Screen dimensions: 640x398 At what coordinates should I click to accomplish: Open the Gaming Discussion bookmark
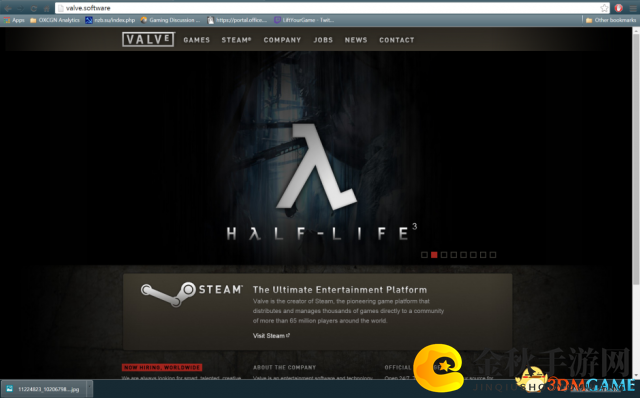[x=170, y=20]
